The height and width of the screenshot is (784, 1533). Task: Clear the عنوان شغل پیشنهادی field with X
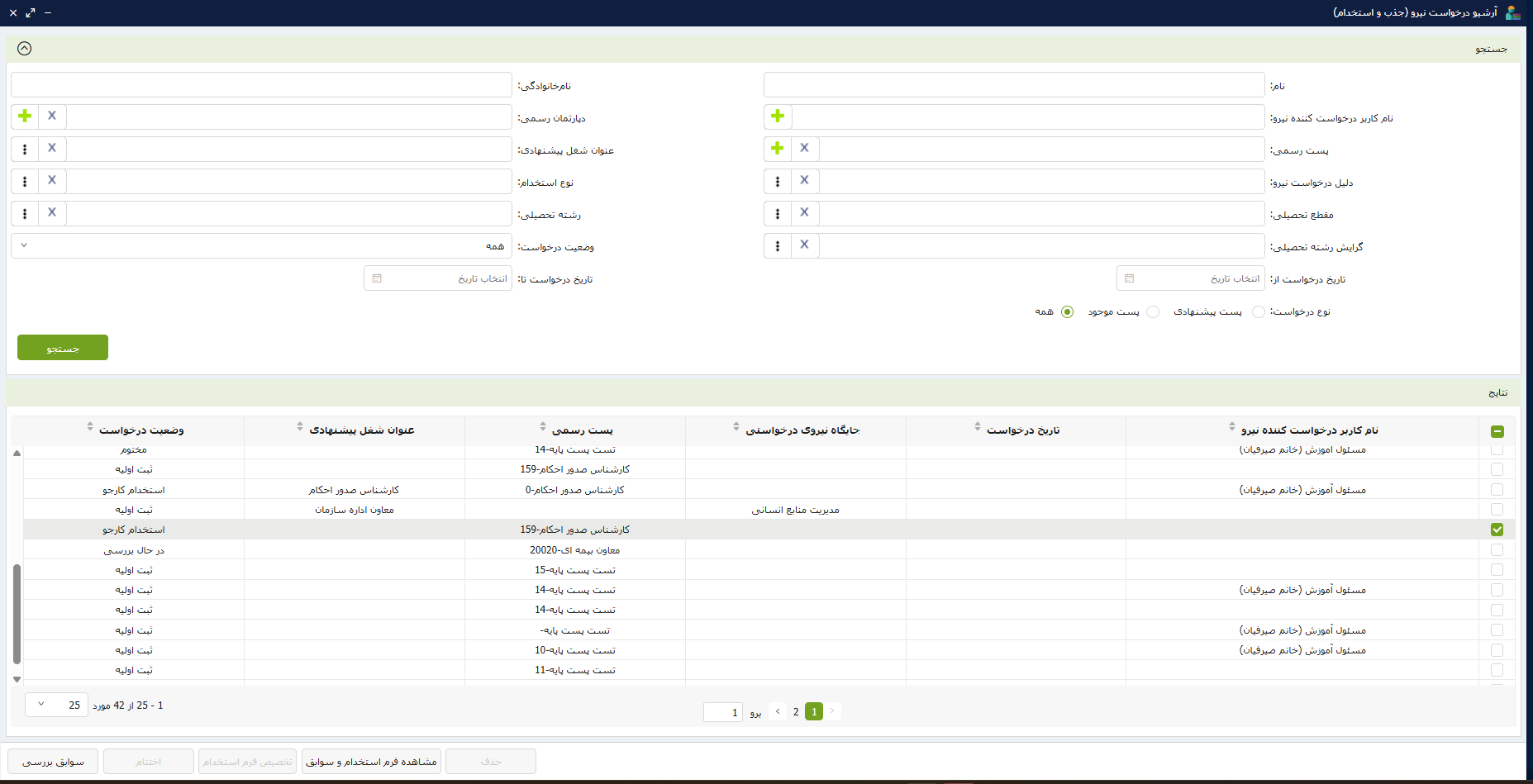tap(52, 149)
